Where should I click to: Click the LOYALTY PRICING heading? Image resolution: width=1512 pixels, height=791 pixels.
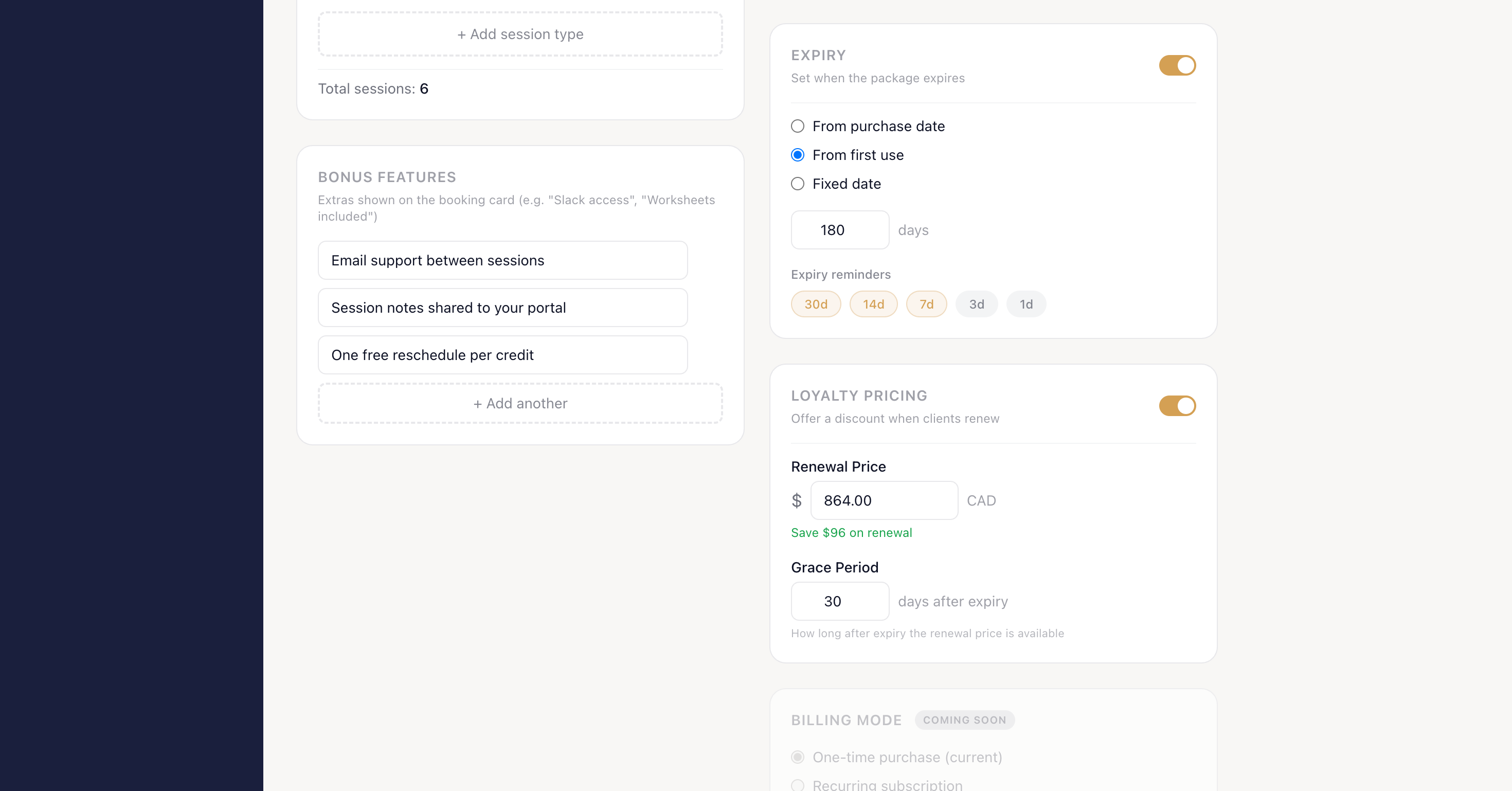click(x=859, y=395)
